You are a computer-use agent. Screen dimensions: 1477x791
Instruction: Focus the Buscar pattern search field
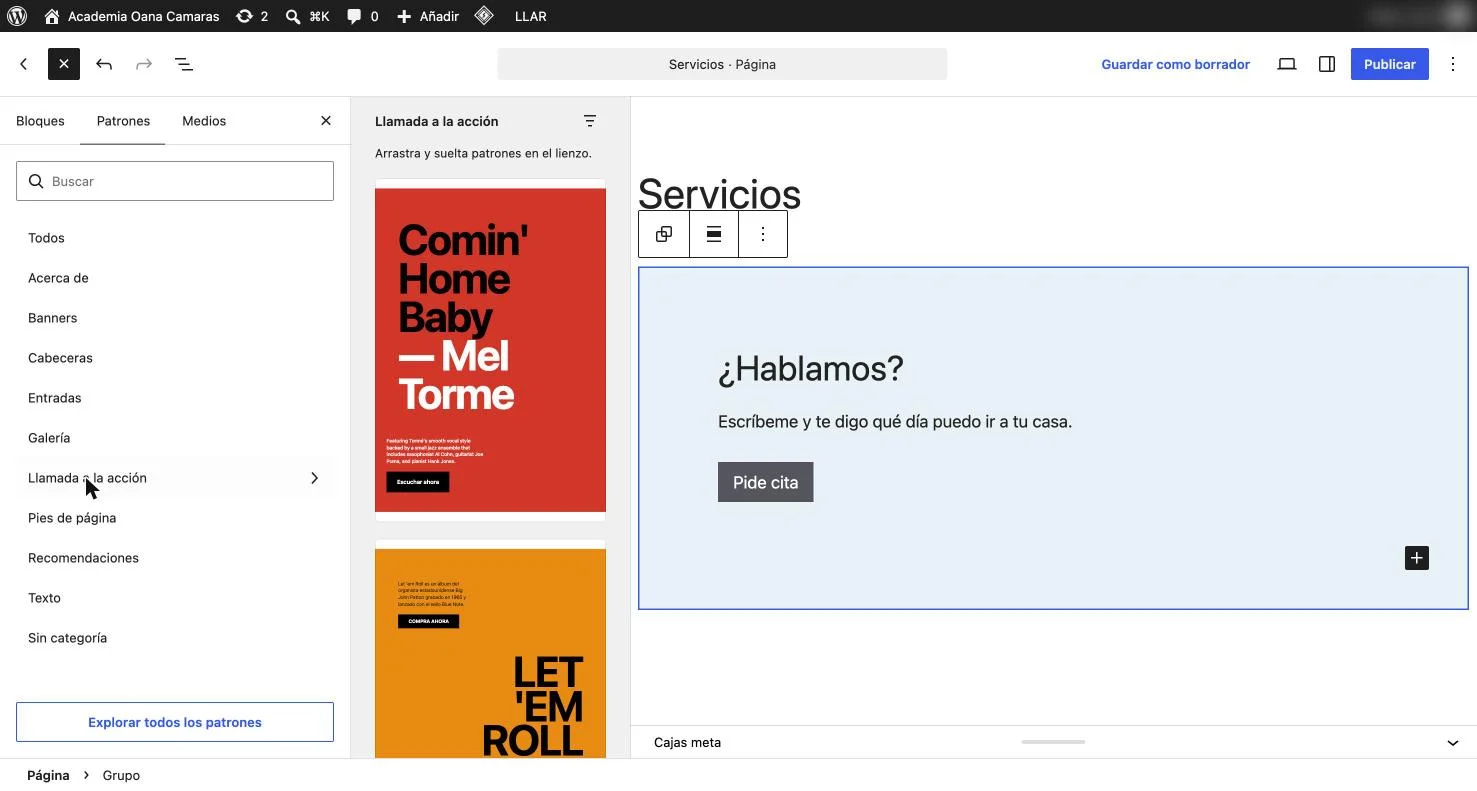point(175,181)
